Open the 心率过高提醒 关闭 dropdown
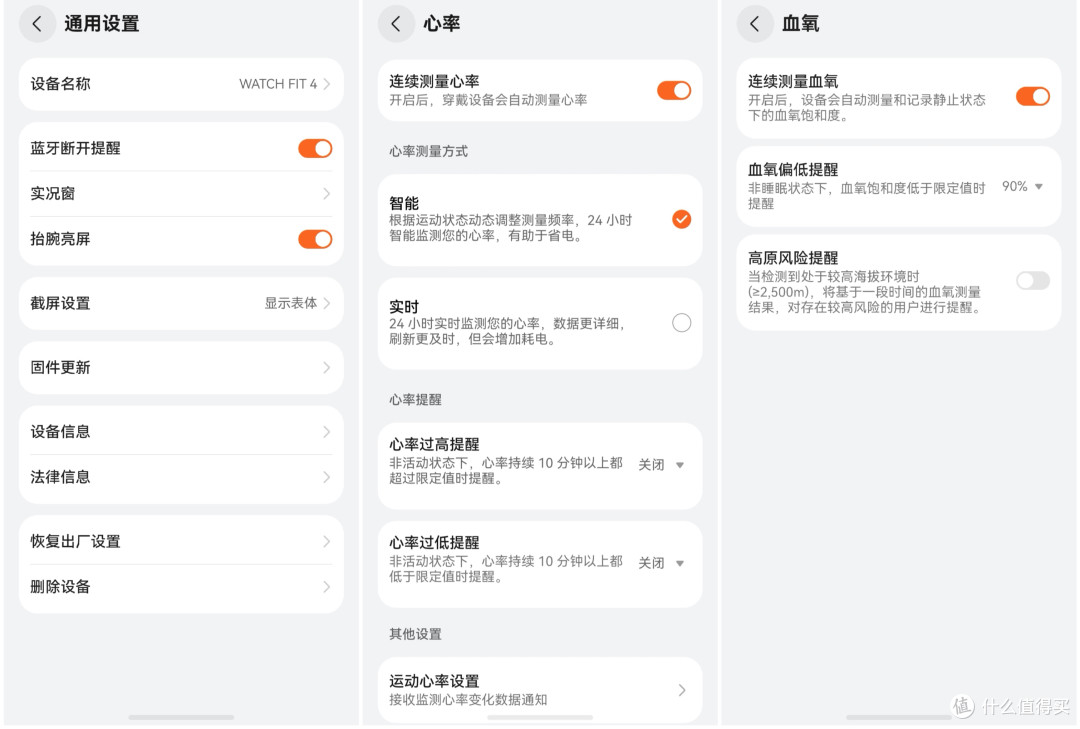The height and width of the screenshot is (729, 1080). (661, 464)
